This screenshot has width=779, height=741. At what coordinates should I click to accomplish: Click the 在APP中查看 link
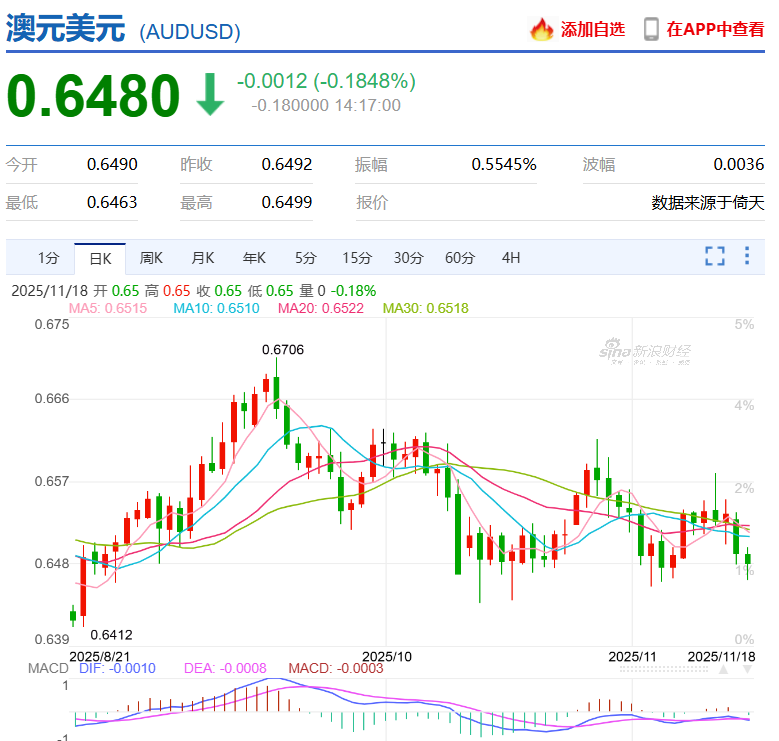coord(715,29)
